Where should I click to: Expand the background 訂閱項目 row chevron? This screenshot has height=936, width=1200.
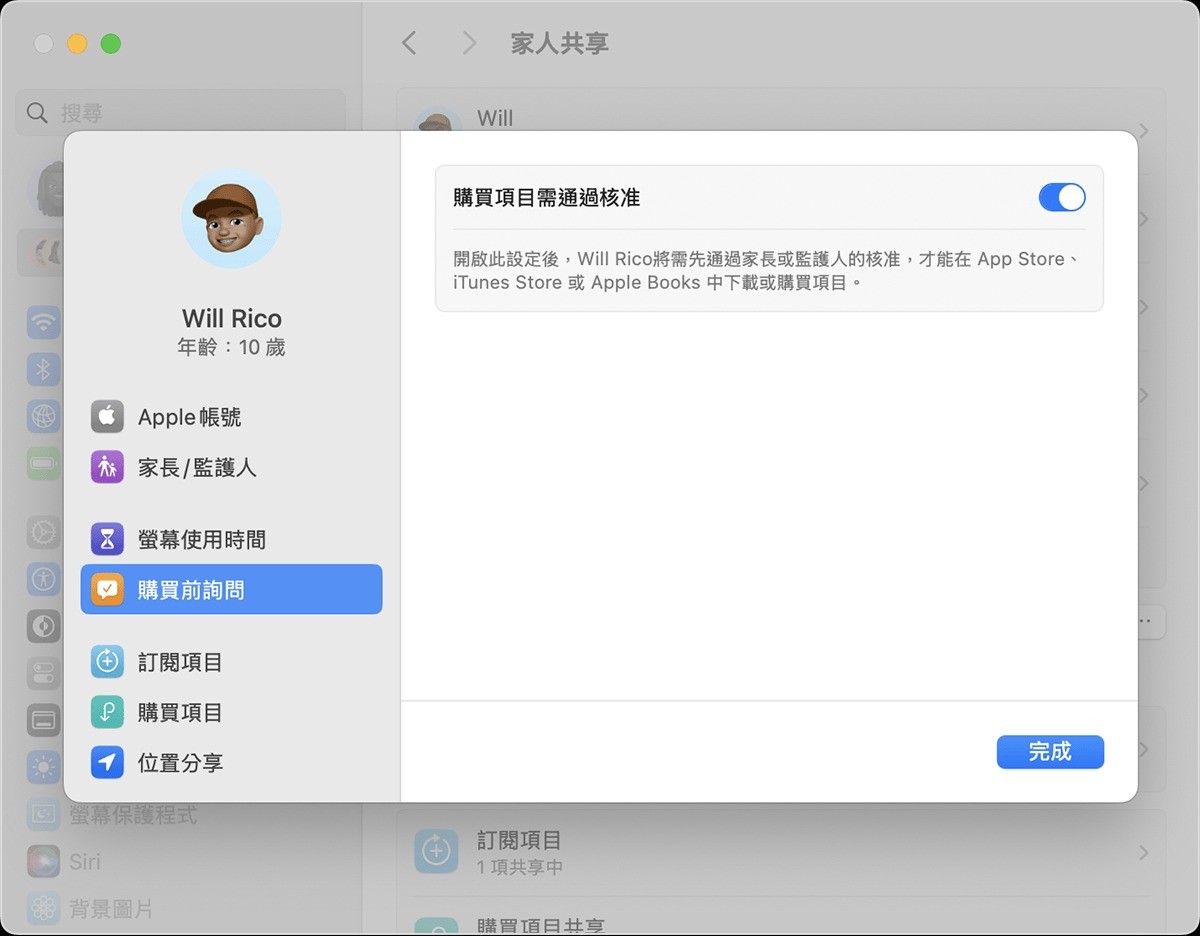click(1143, 853)
